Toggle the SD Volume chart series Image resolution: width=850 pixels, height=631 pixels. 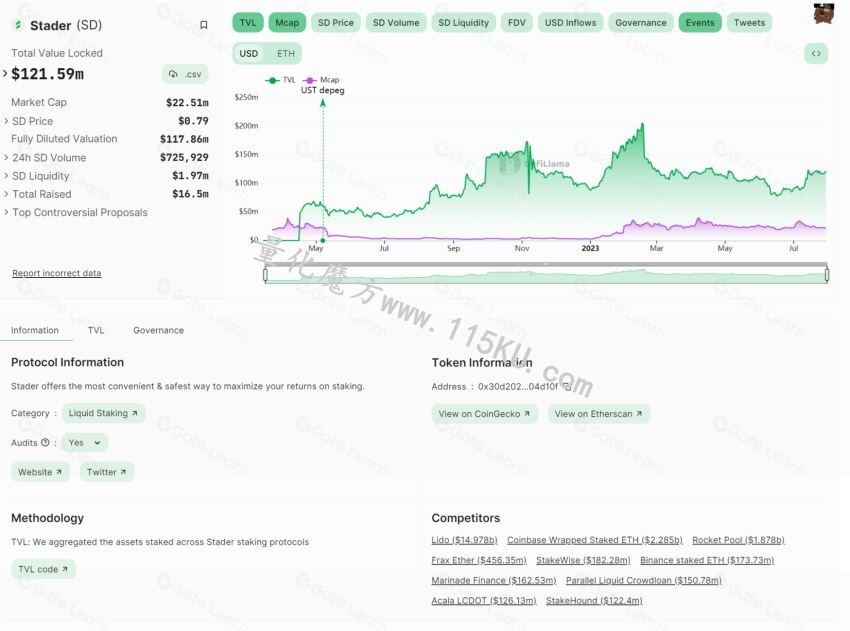pyautogui.click(x=396, y=23)
